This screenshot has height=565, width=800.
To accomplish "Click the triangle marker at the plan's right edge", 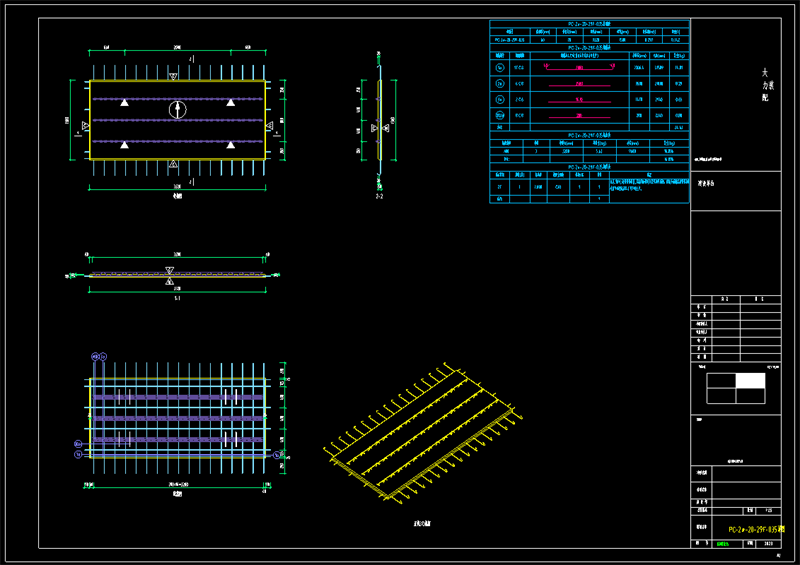I will click(x=270, y=126).
